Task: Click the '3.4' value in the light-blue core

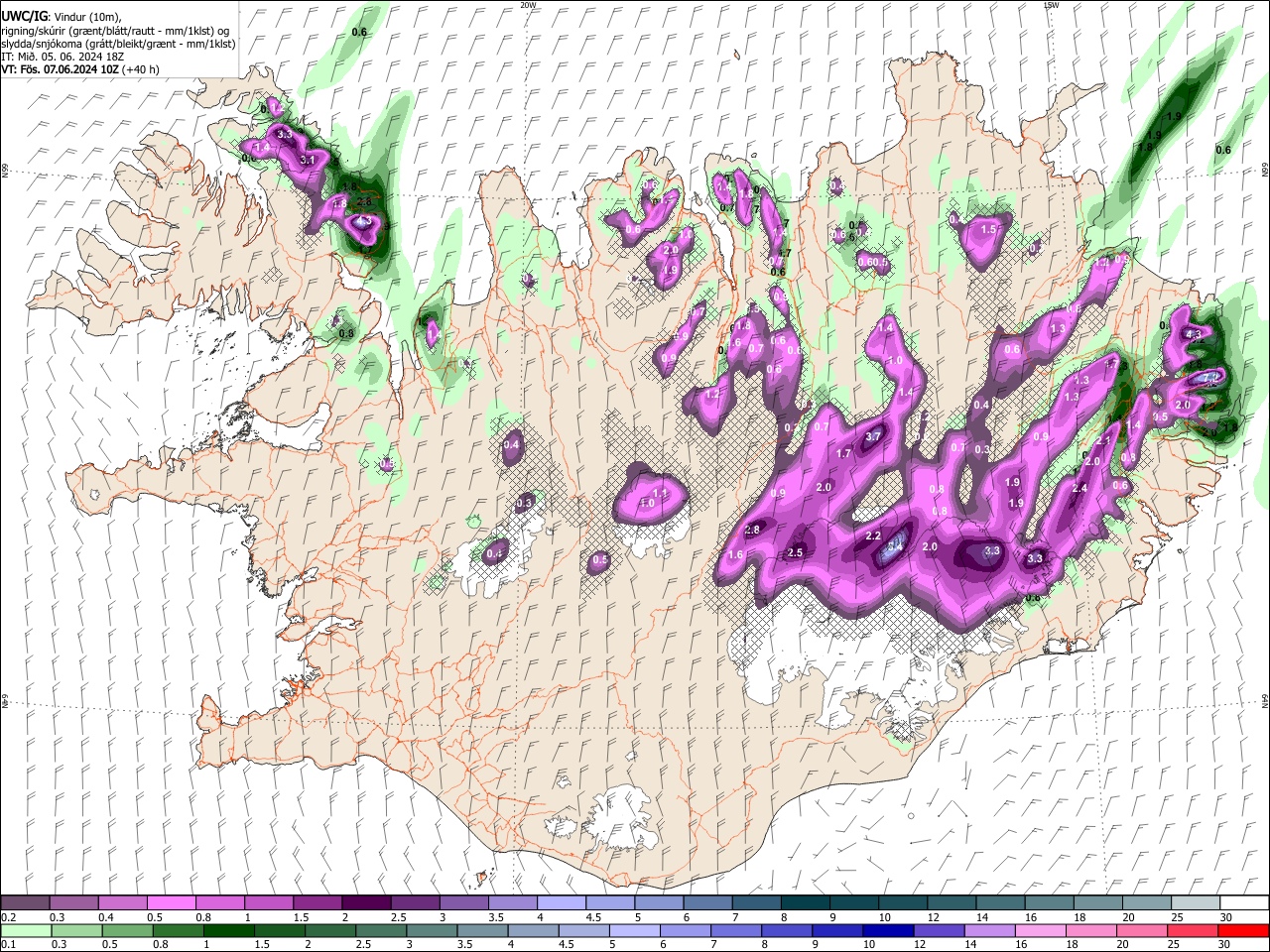Action: (894, 544)
